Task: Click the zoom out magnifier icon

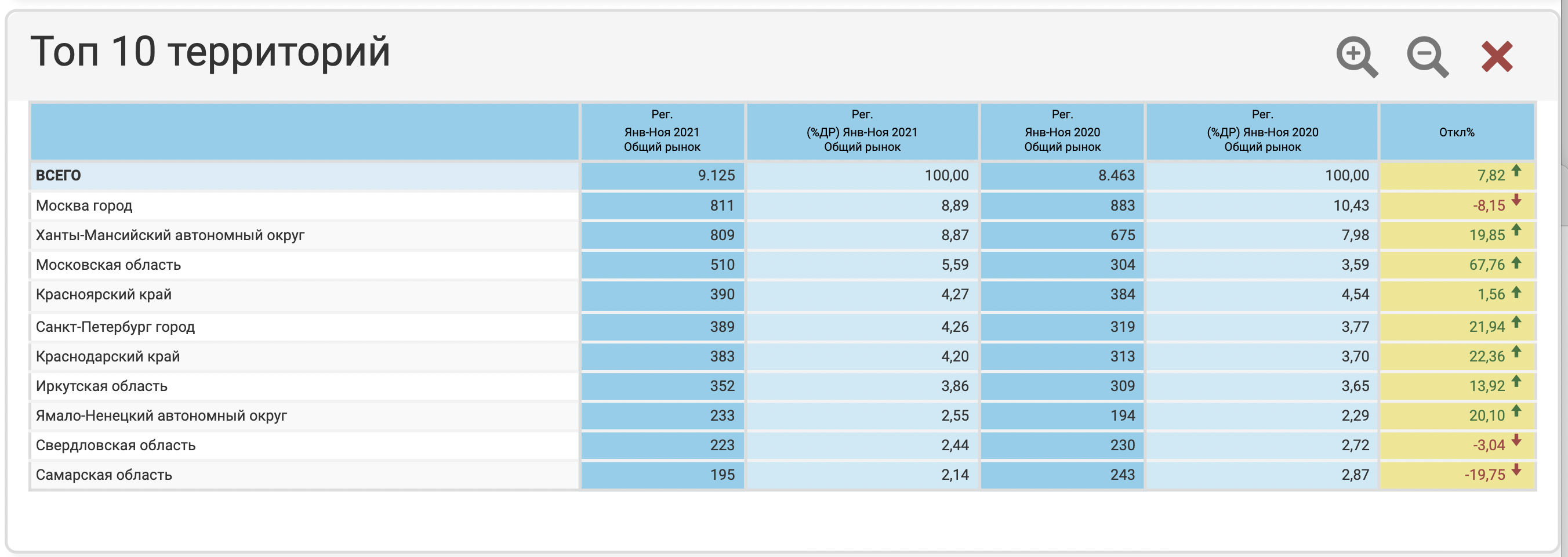Action: (x=1427, y=57)
